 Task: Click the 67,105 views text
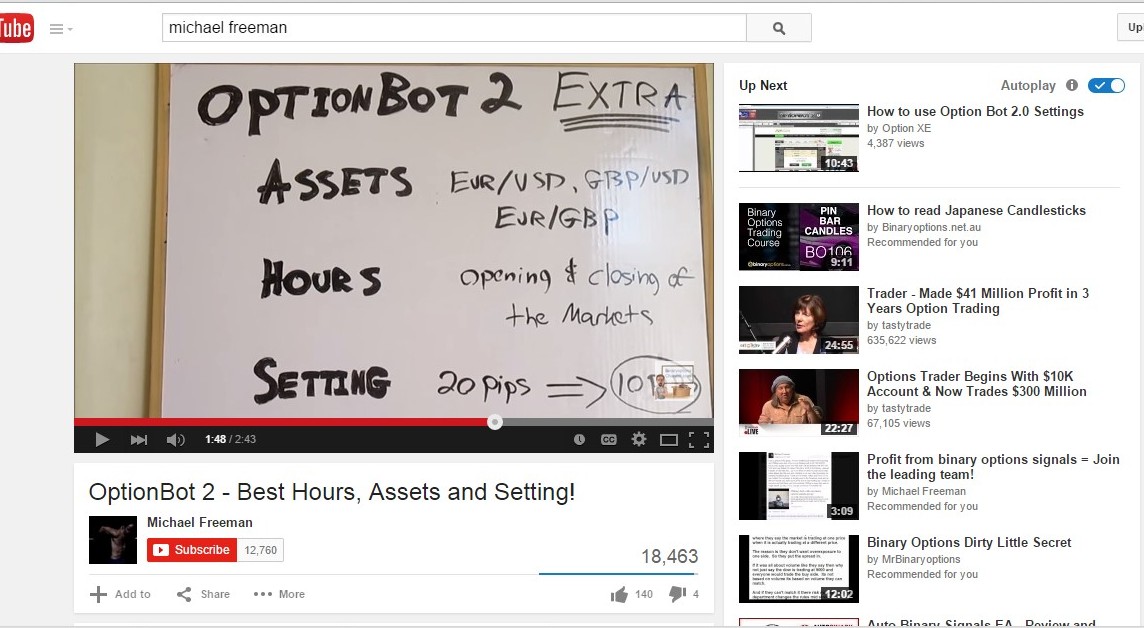(898, 424)
